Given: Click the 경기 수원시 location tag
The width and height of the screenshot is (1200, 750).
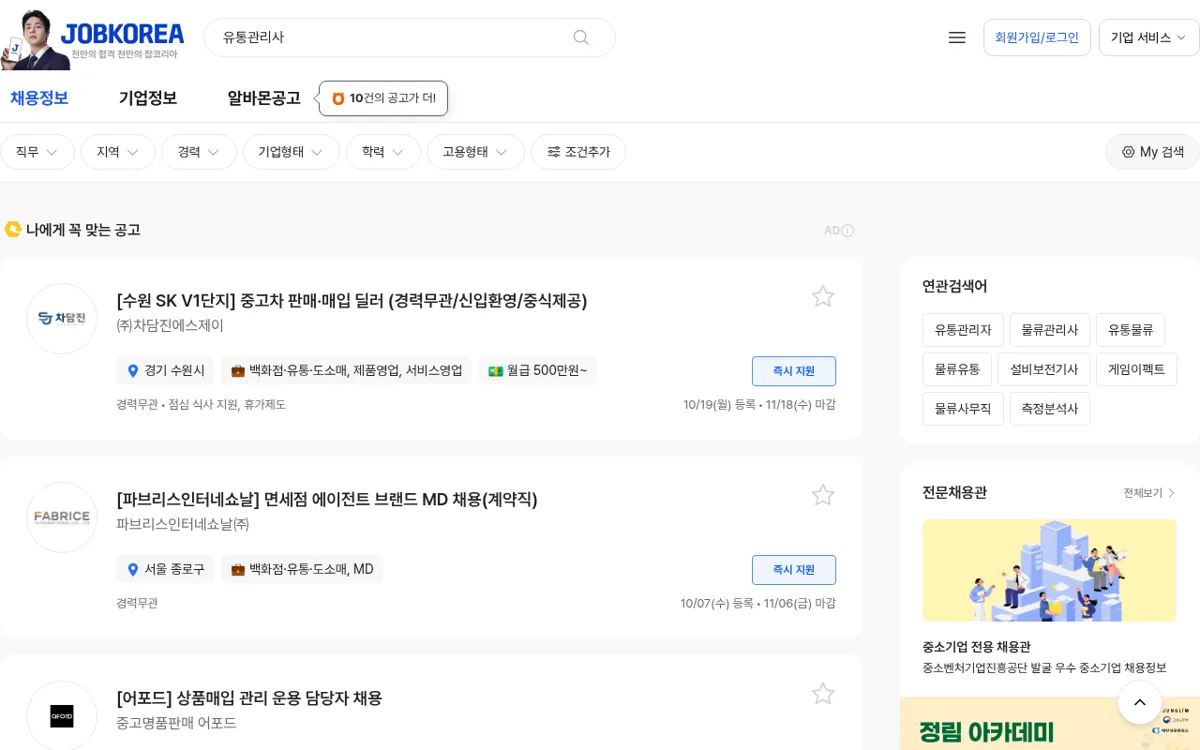Looking at the screenshot, I should pyautogui.click(x=165, y=371).
